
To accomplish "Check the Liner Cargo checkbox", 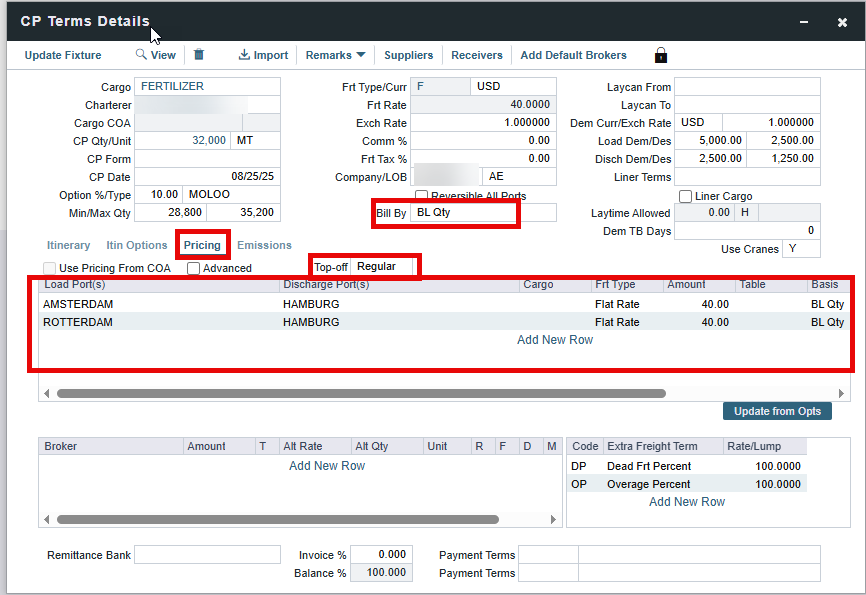I will click(x=686, y=196).
